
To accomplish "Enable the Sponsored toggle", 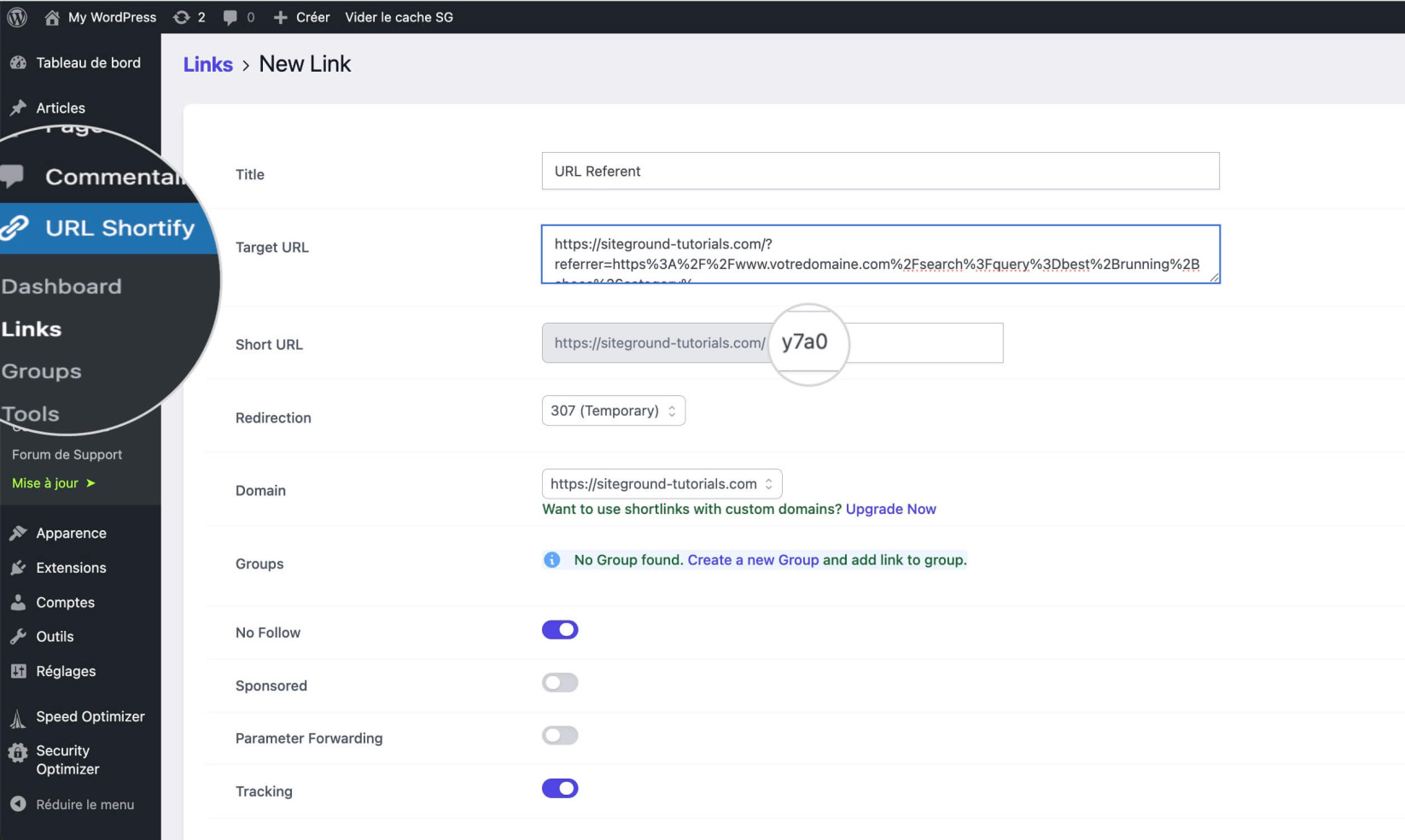I will pos(560,683).
